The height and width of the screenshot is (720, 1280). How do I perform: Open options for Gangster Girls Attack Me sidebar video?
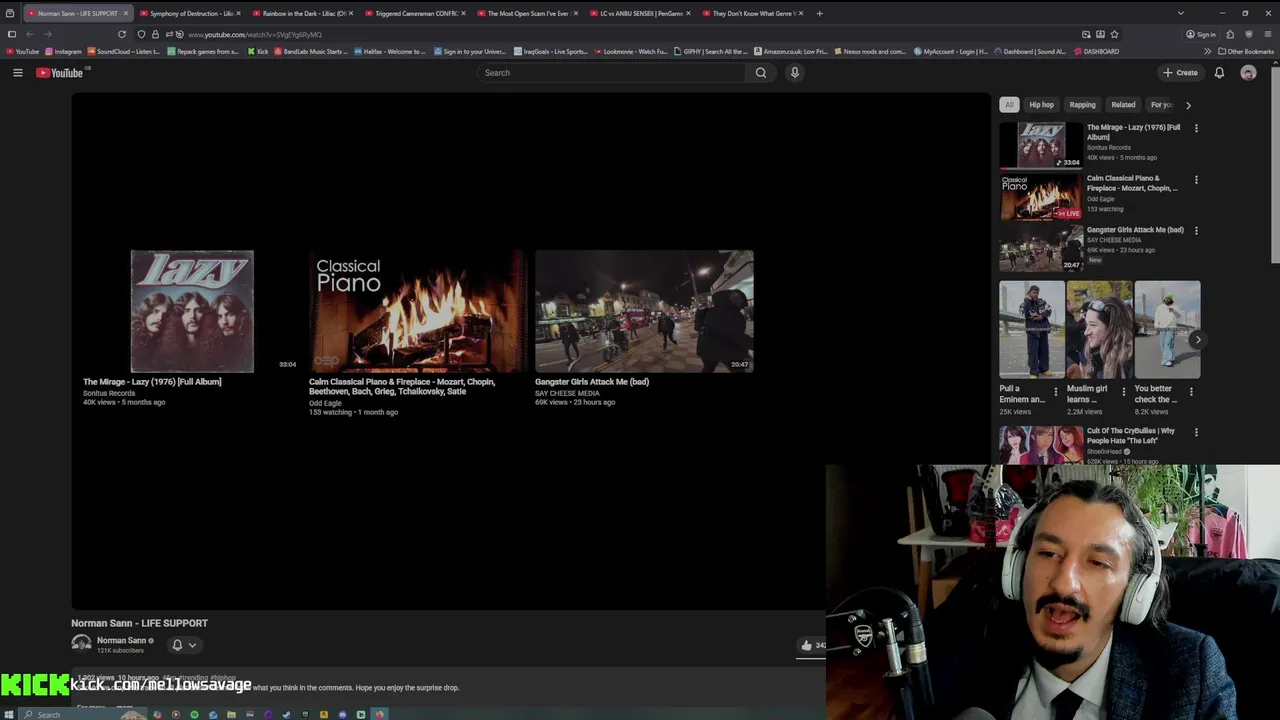tap(1196, 231)
